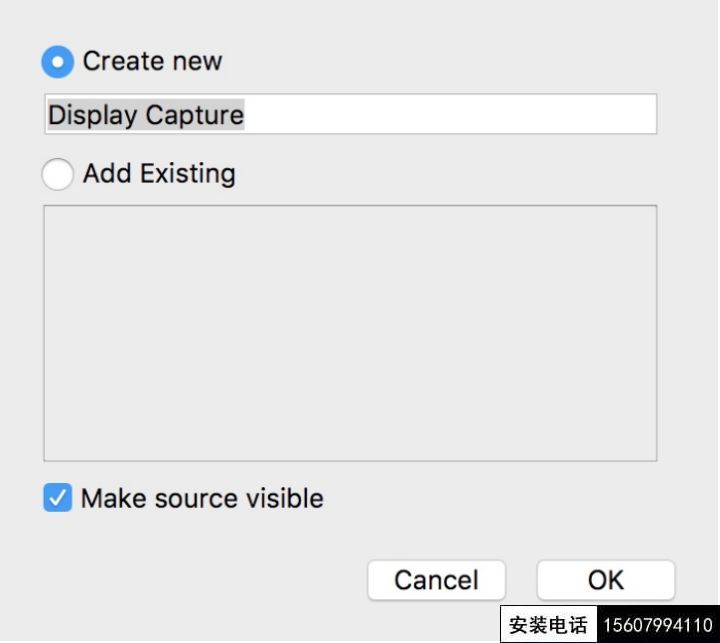This screenshot has width=720, height=643.
Task: Click the blank area of the source name field
Action: tap(450, 114)
